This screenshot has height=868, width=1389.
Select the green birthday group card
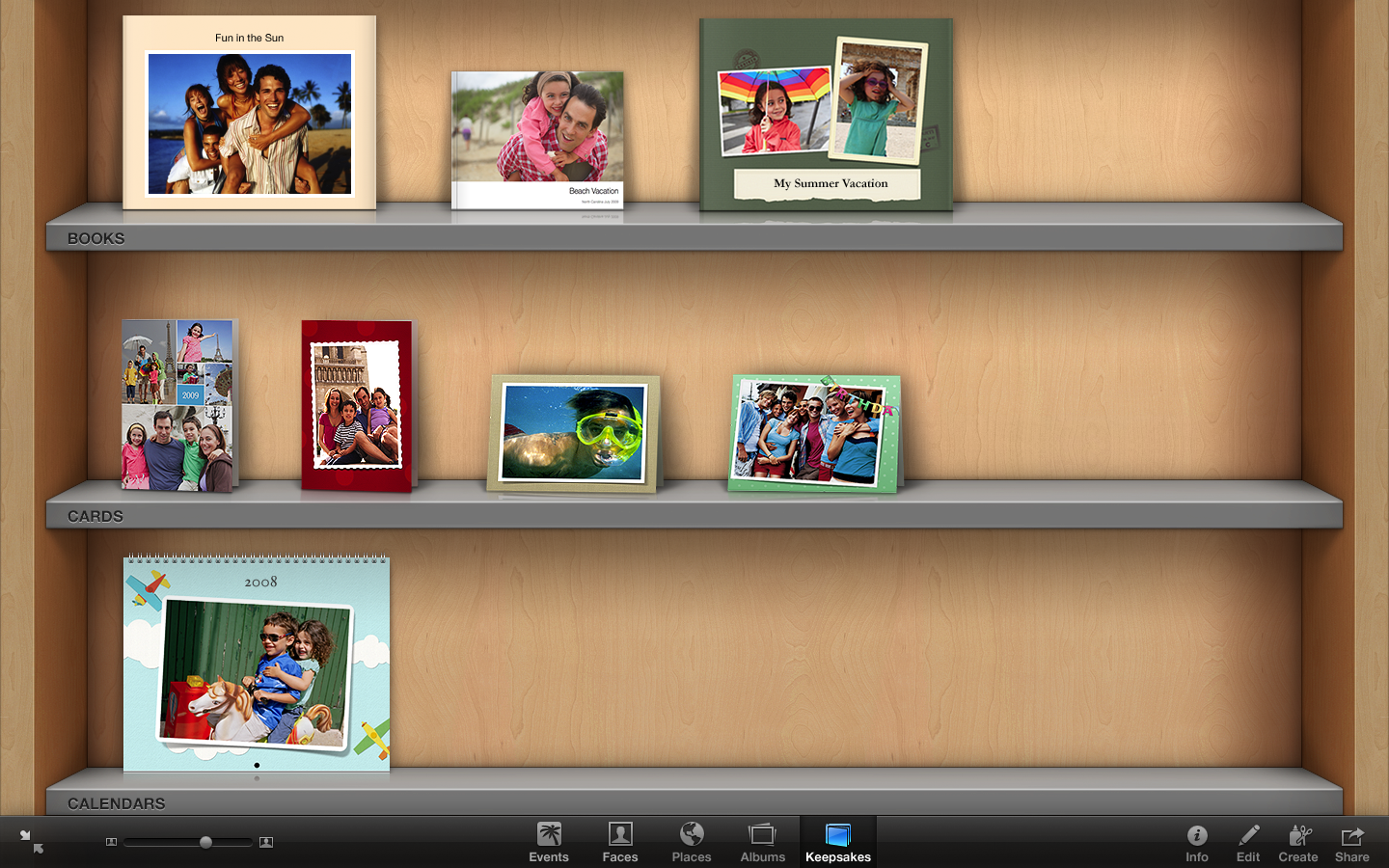point(814,433)
